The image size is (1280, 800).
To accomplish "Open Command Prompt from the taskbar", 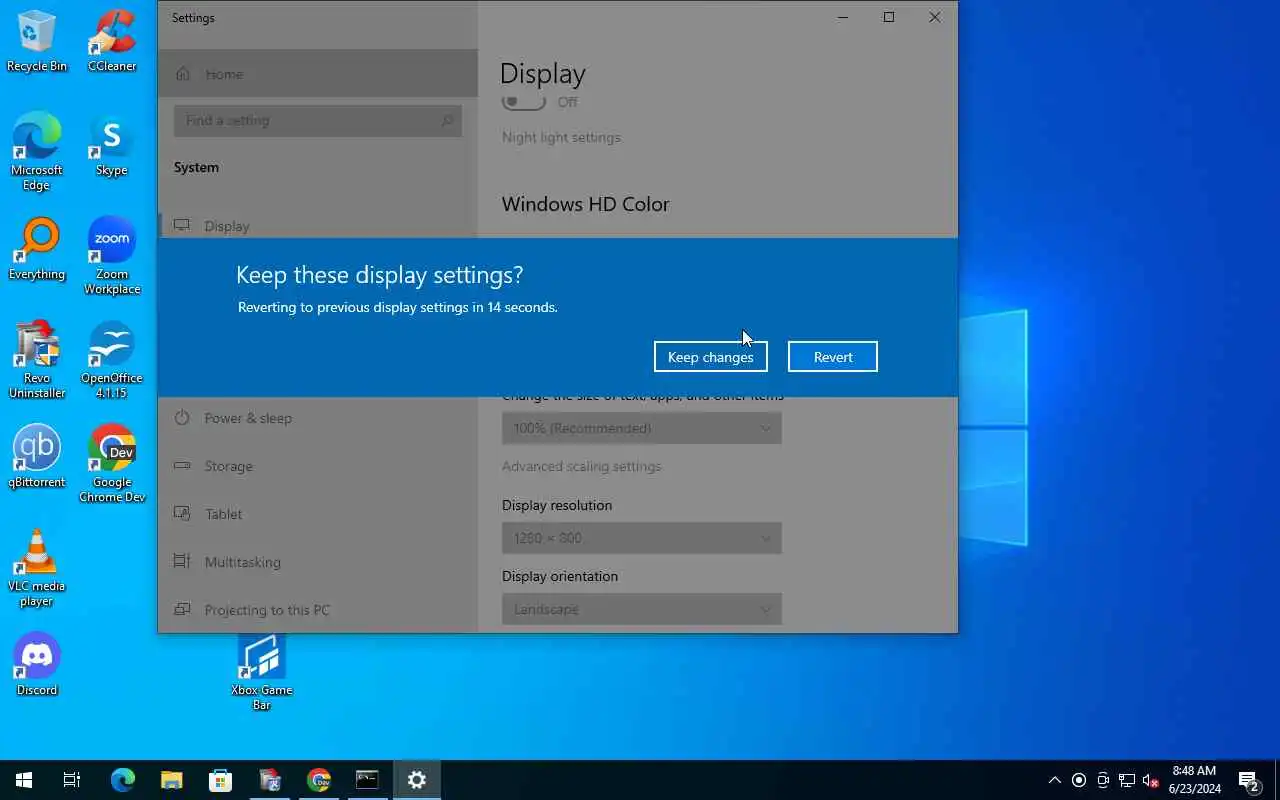I will [x=368, y=780].
